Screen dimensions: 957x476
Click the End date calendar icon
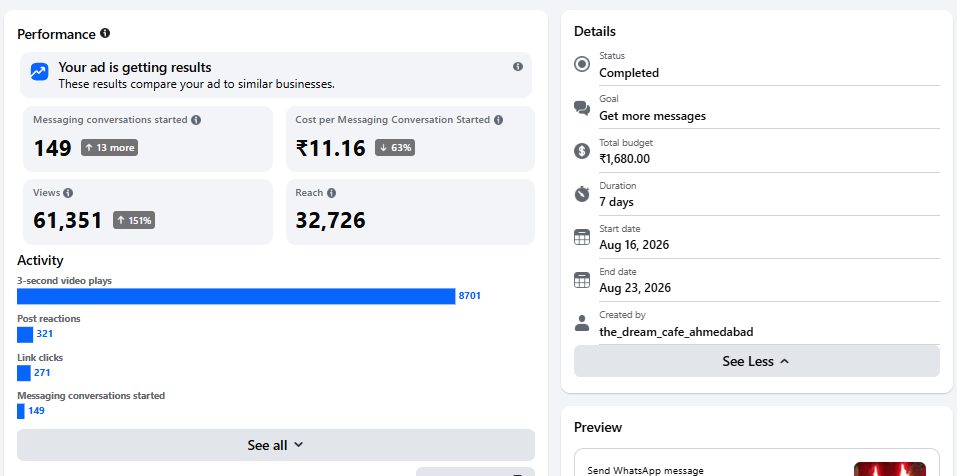582,280
